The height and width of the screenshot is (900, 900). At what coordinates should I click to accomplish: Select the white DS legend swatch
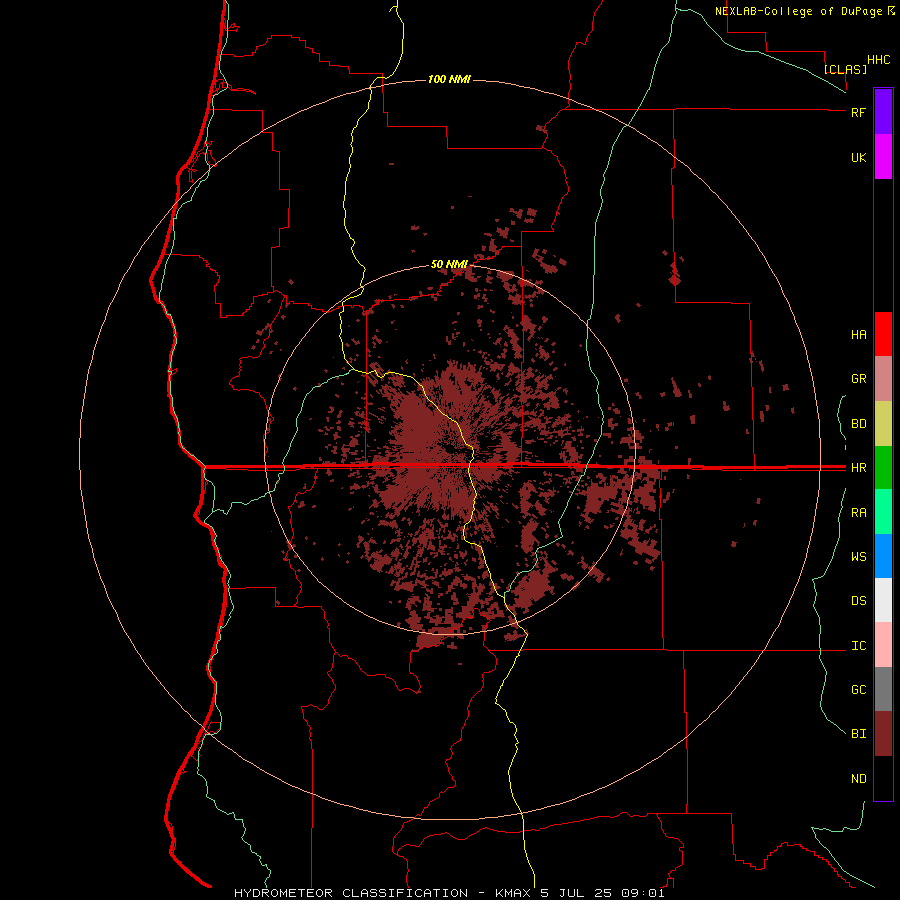[x=883, y=600]
